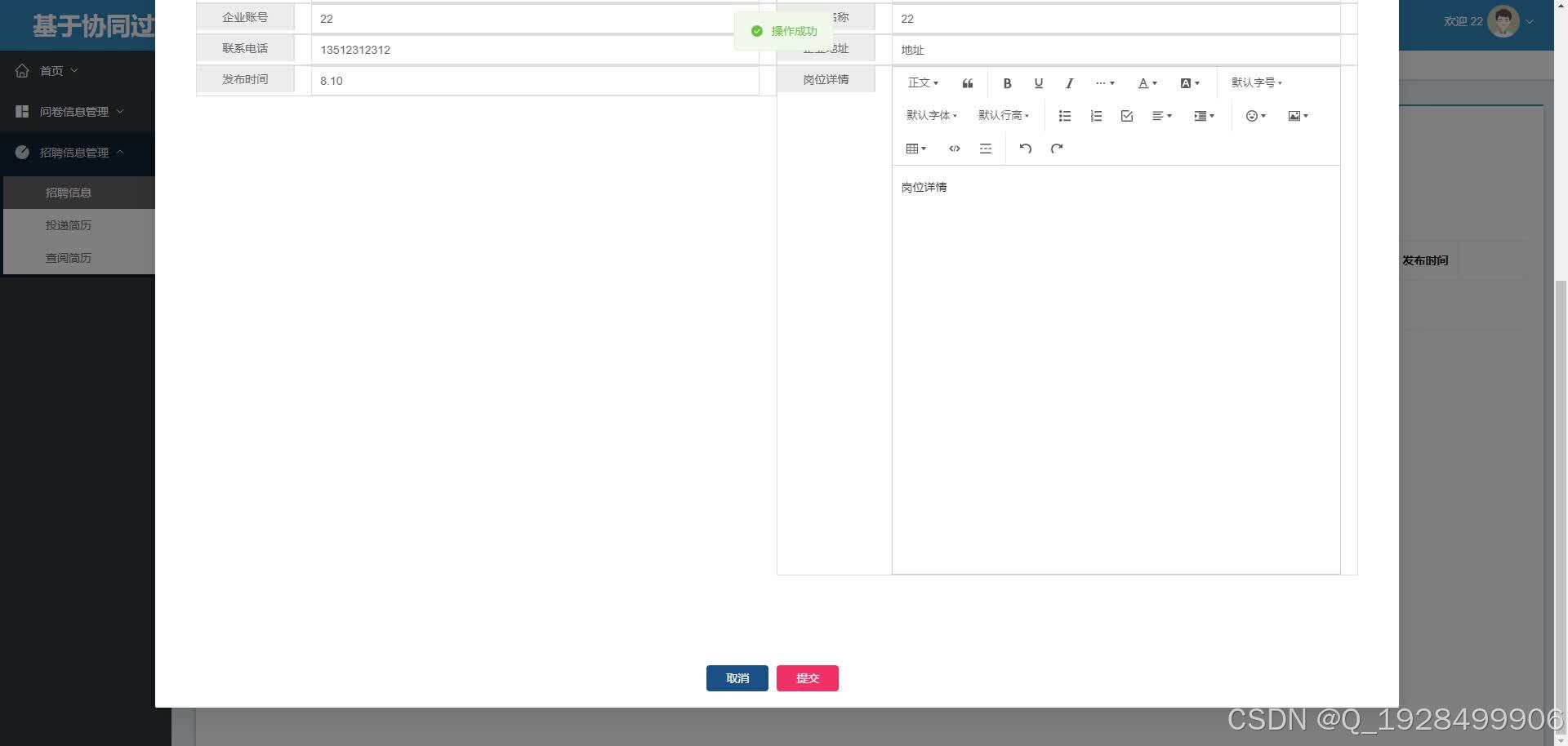
Task: Toggle underline formatting
Action: tap(1038, 83)
